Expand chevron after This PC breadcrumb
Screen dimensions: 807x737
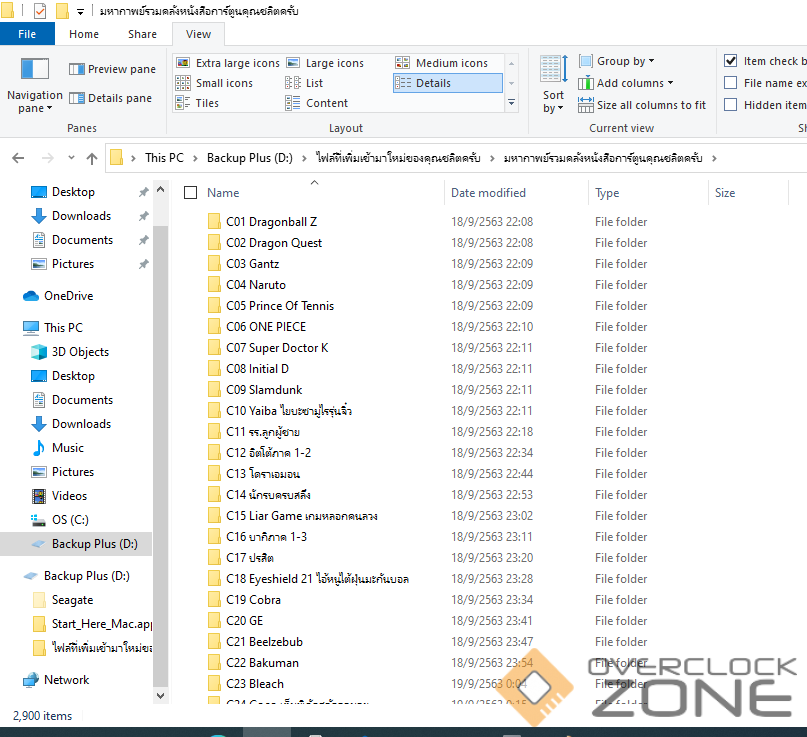coord(195,158)
